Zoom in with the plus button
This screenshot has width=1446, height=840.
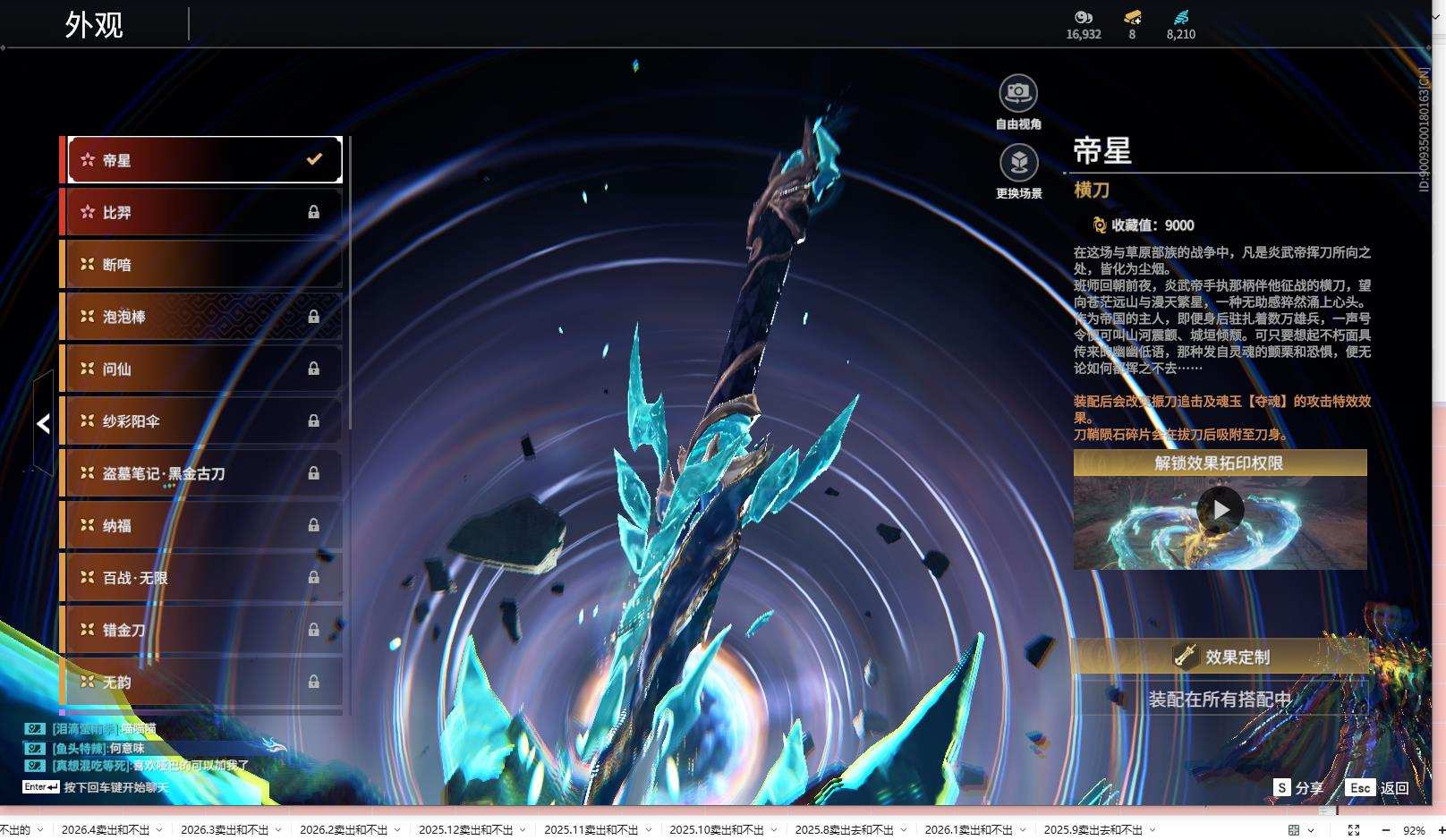point(1440,830)
